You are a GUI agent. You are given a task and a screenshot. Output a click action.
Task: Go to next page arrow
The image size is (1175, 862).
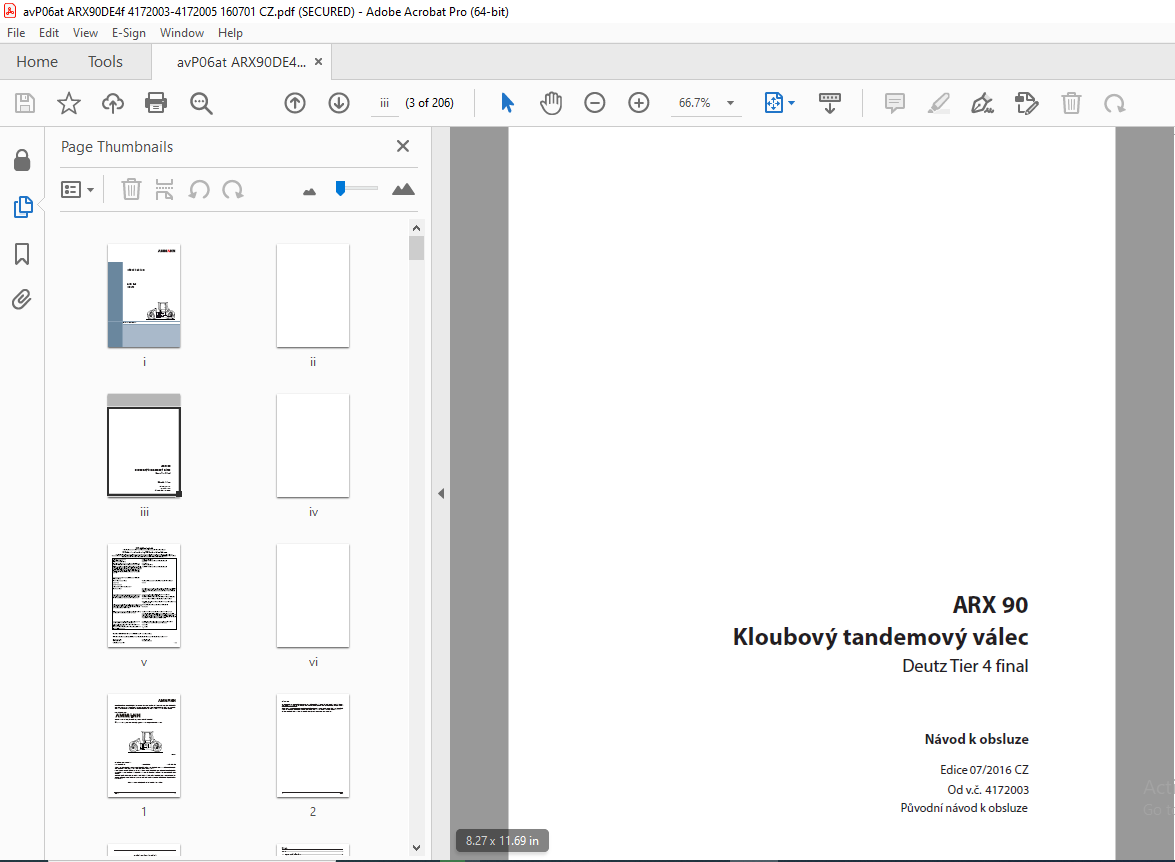click(x=339, y=103)
